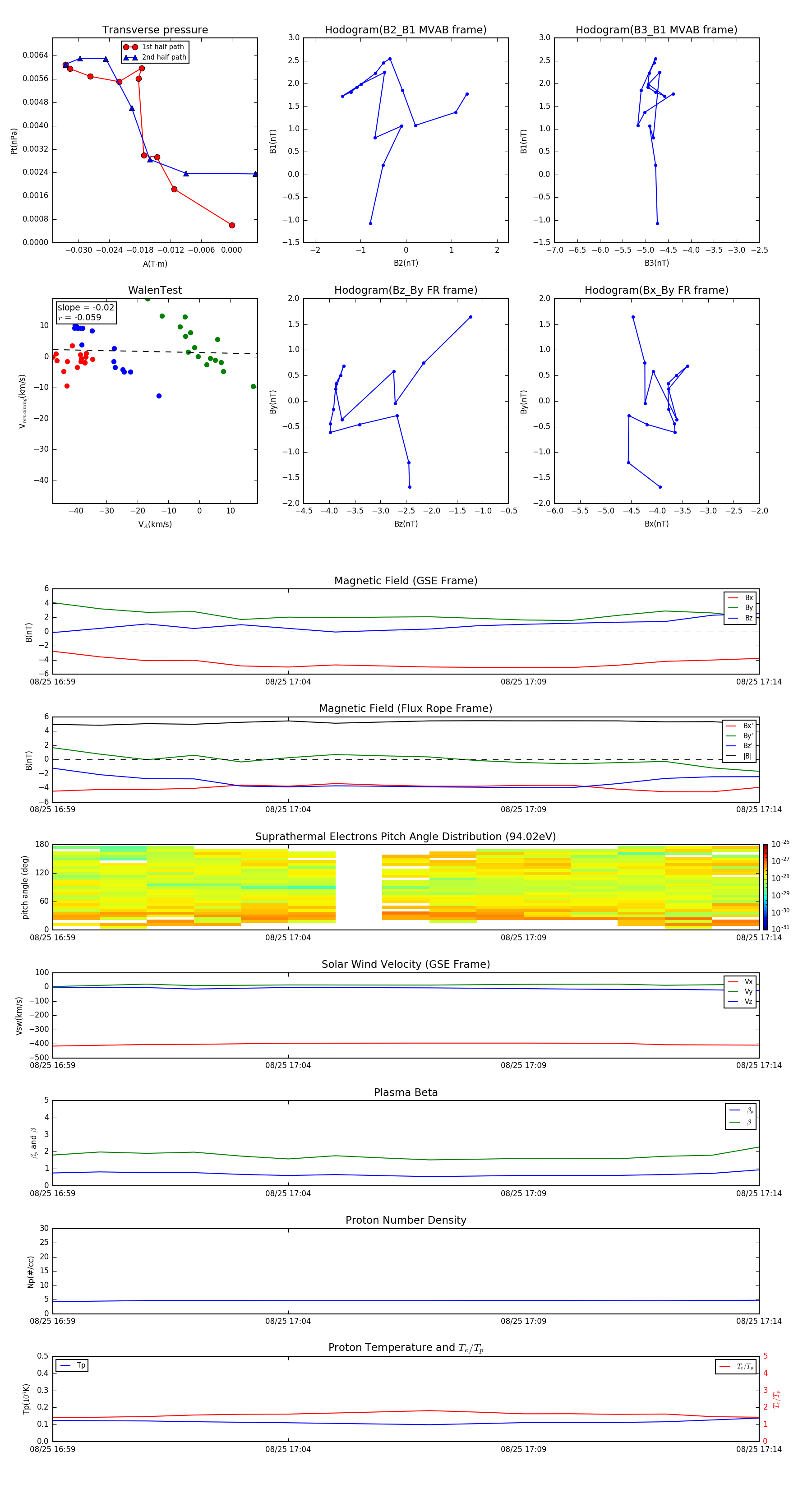
Task: Click the 'Transverse pressure' plot title
Action: coord(155,30)
